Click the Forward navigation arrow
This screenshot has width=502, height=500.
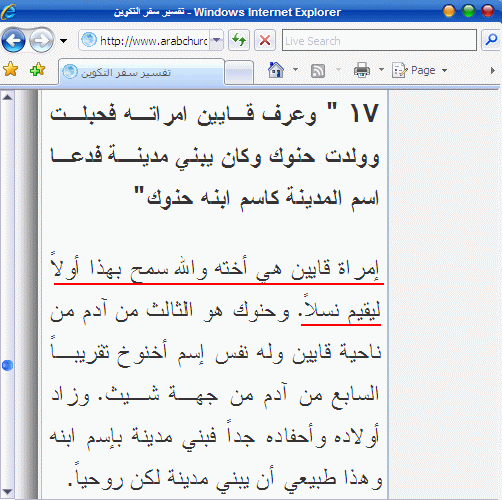42,41
